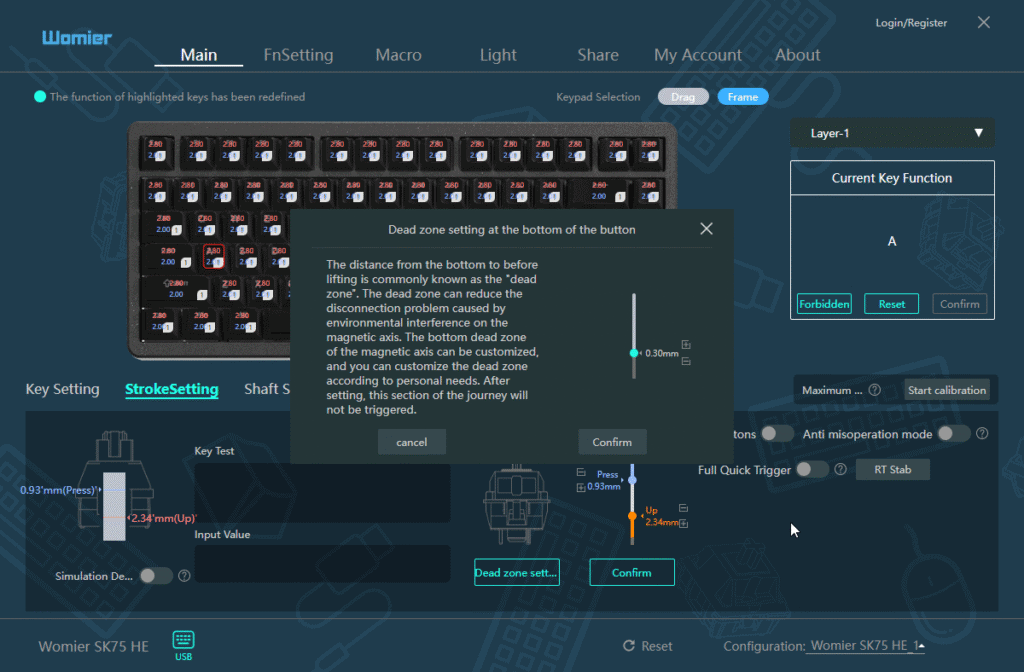Open the Share tab
The image size is (1024, 672).
click(598, 55)
